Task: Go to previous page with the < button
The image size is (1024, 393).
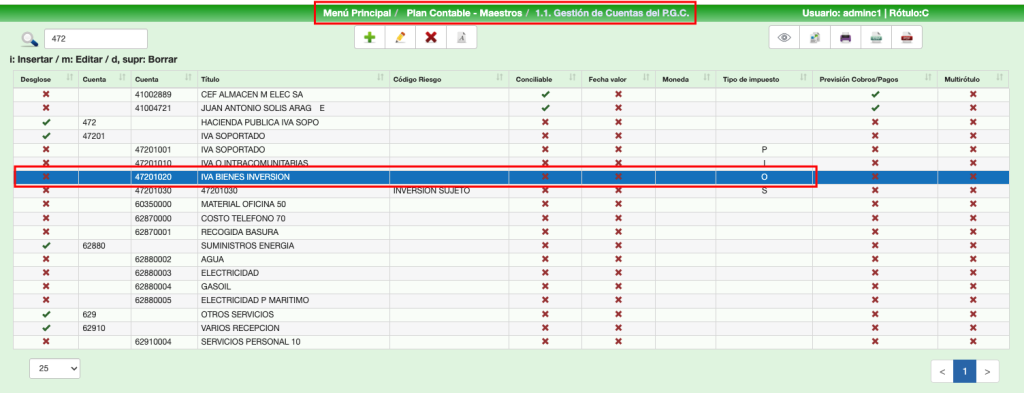Action: point(942,371)
